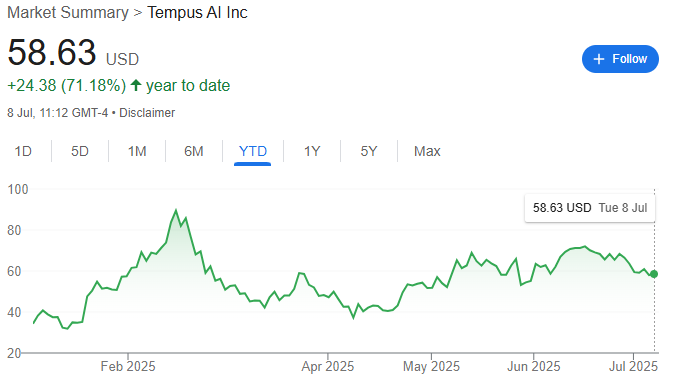
Task: Open the Market Summary breadcrumb link
Action: pos(68,13)
